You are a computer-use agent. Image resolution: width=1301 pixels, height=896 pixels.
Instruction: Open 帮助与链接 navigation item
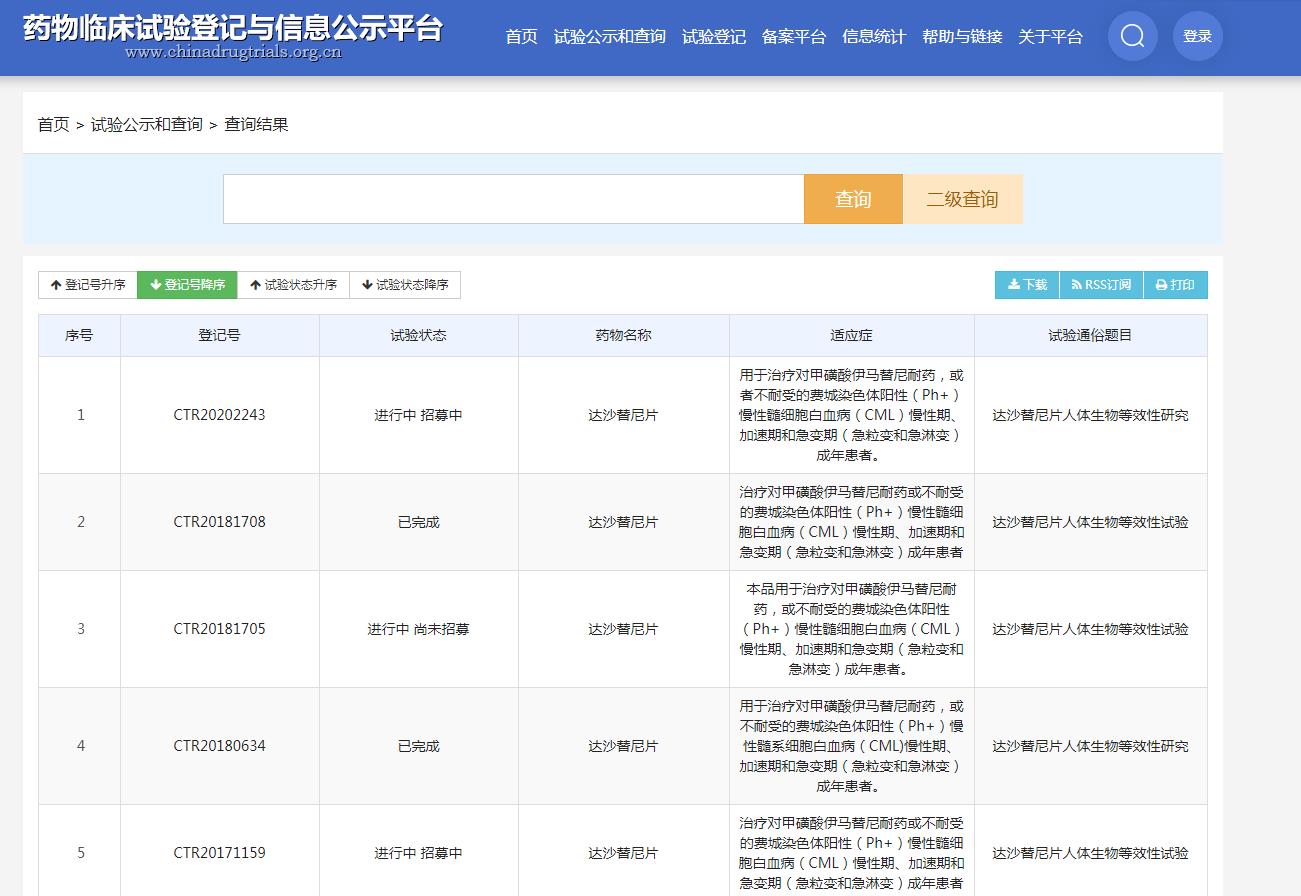click(961, 37)
